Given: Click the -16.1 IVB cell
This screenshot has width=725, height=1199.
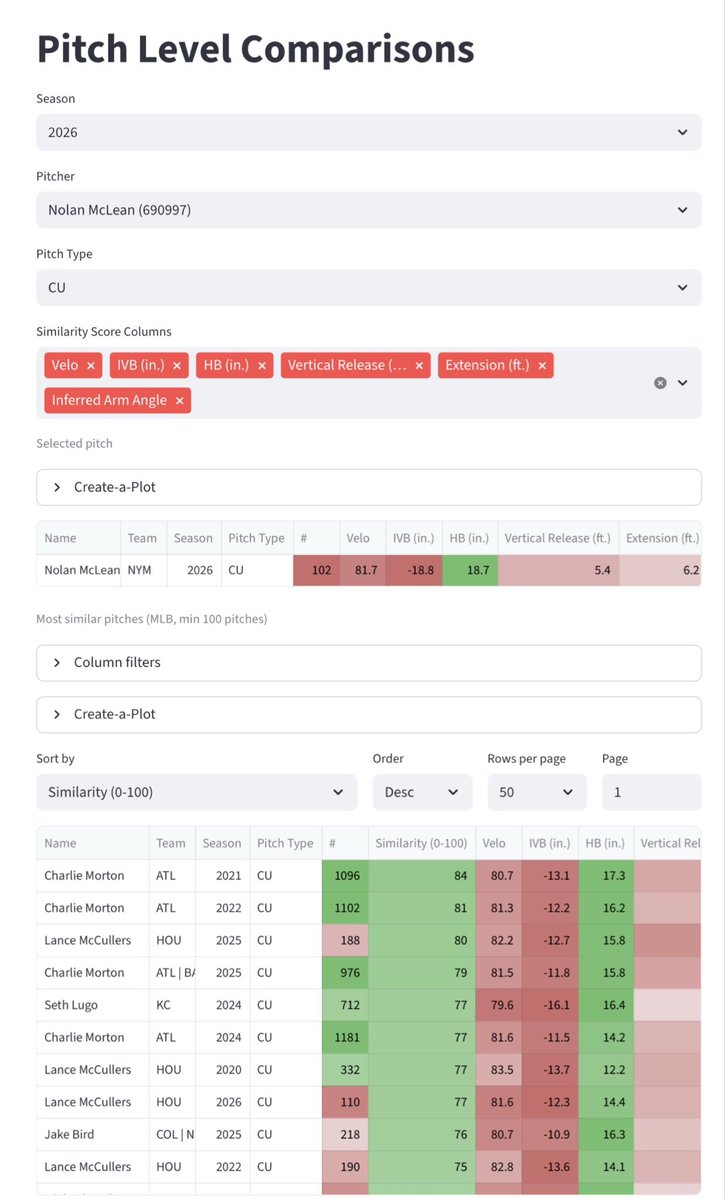Looking at the screenshot, I should pyautogui.click(x=550, y=1005).
